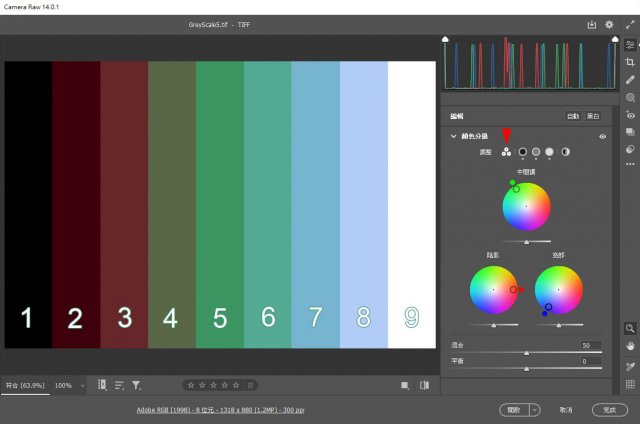Toggle full screen mode icon
Screen dimensions: 640x424
(629, 24)
